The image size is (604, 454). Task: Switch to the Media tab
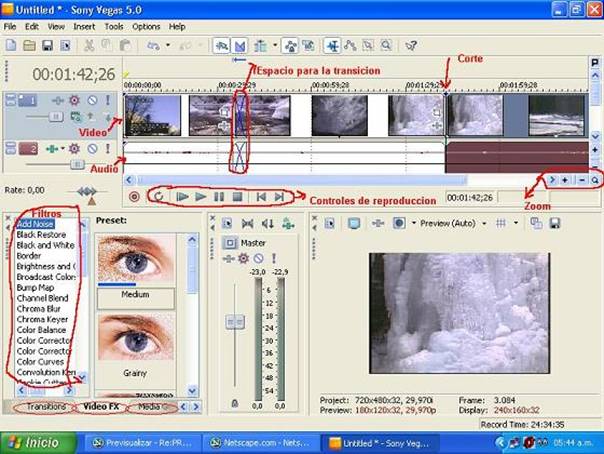tap(151, 407)
